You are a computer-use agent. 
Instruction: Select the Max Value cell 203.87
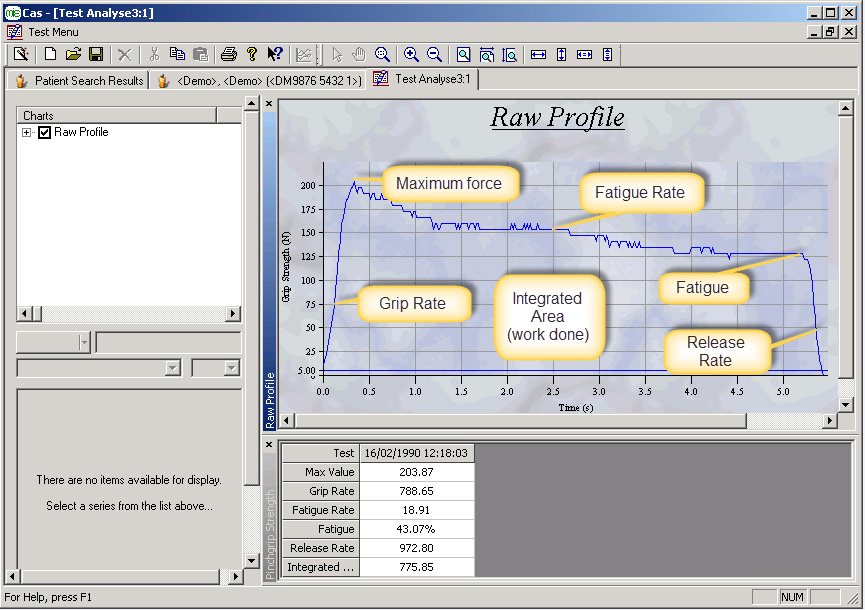417,472
